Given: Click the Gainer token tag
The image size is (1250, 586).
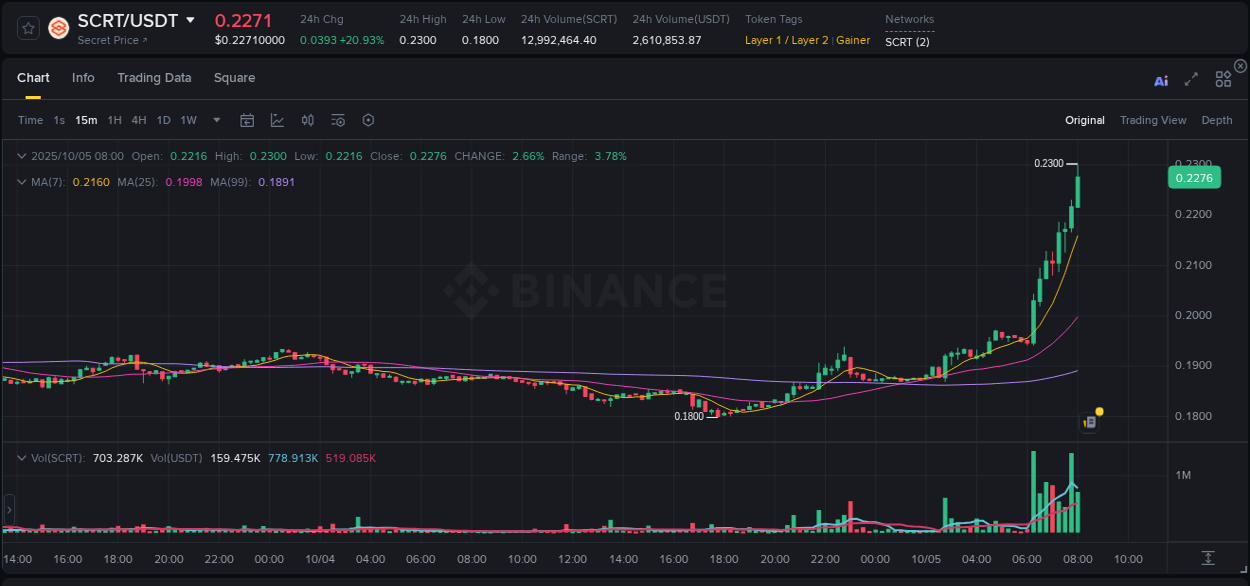Looking at the screenshot, I should [x=851, y=41].
